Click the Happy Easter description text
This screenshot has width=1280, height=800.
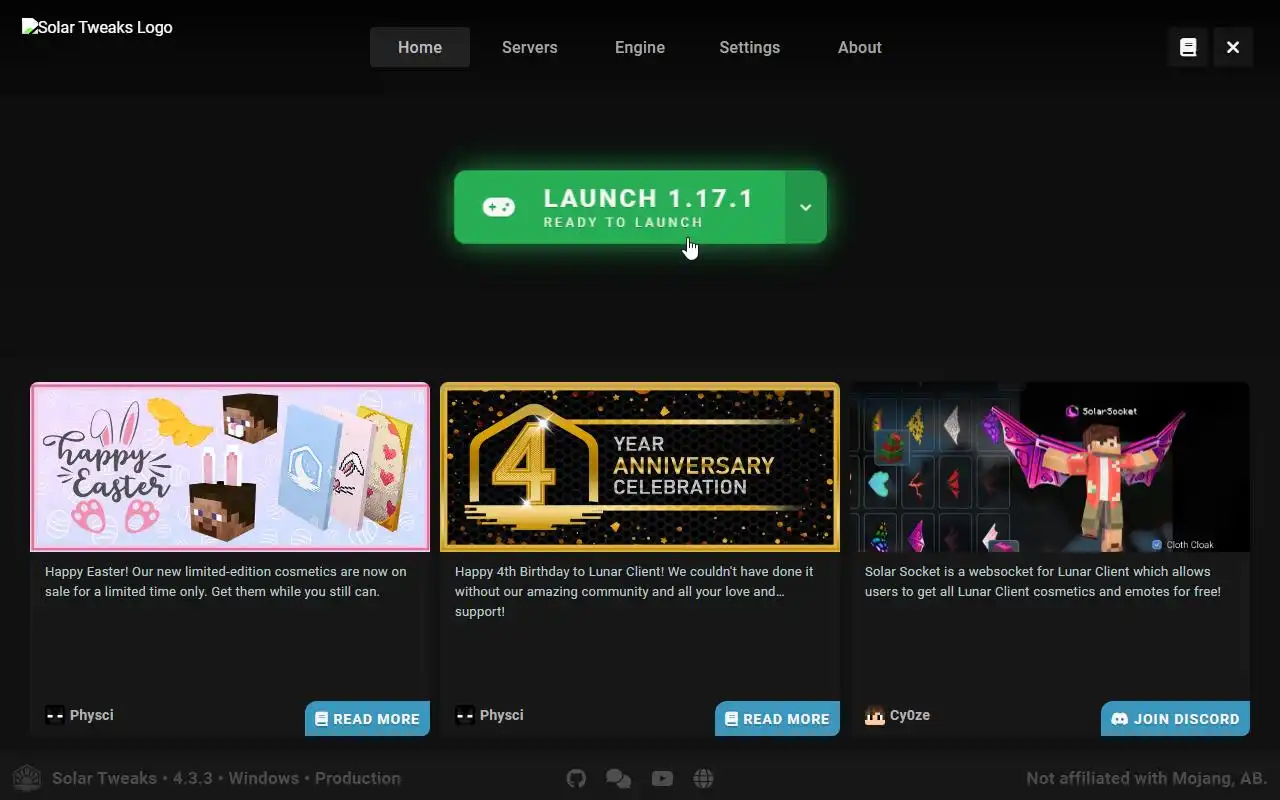[x=226, y=582]
